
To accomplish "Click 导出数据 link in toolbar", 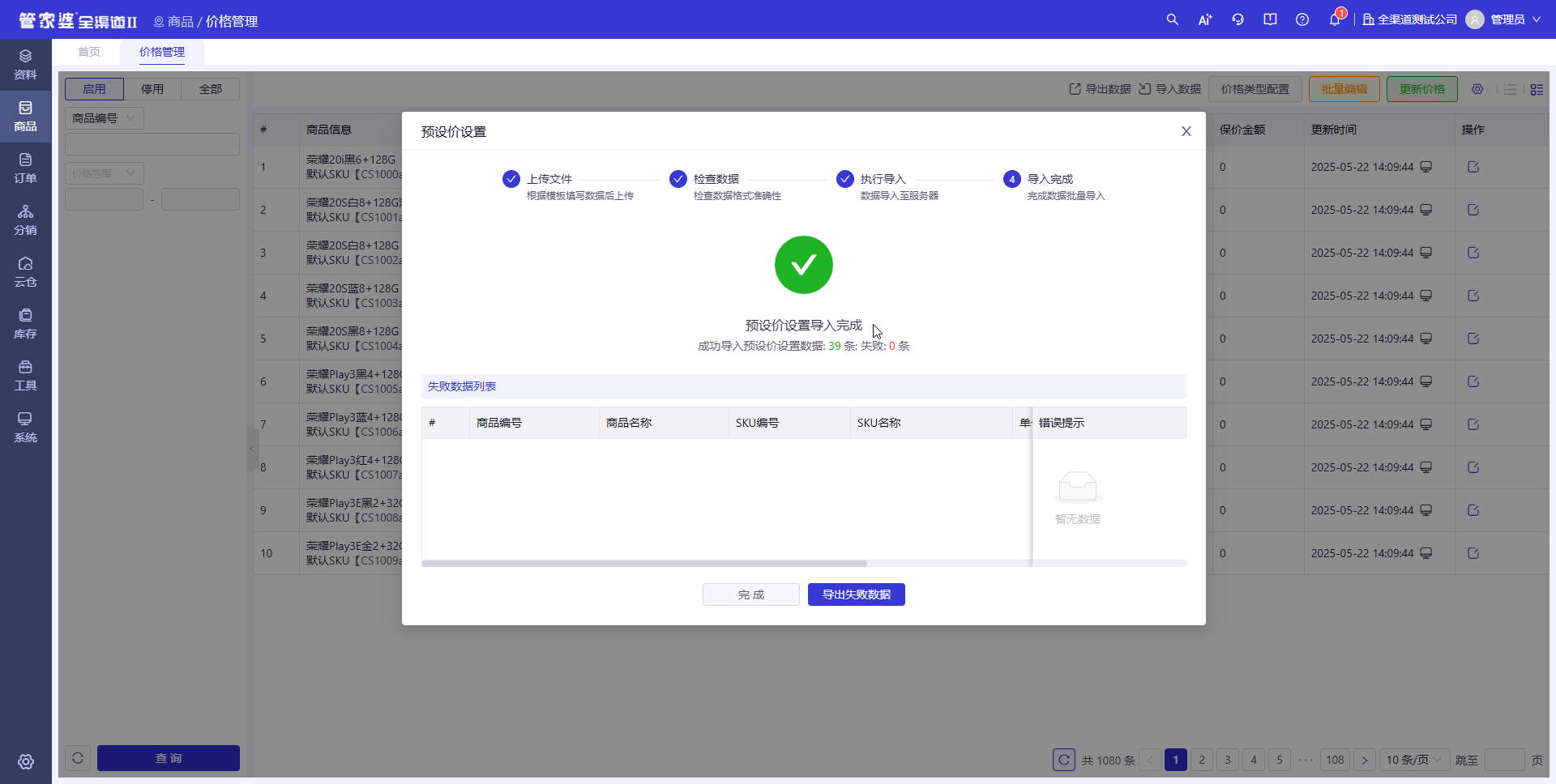I will (x=1100, y=89).
